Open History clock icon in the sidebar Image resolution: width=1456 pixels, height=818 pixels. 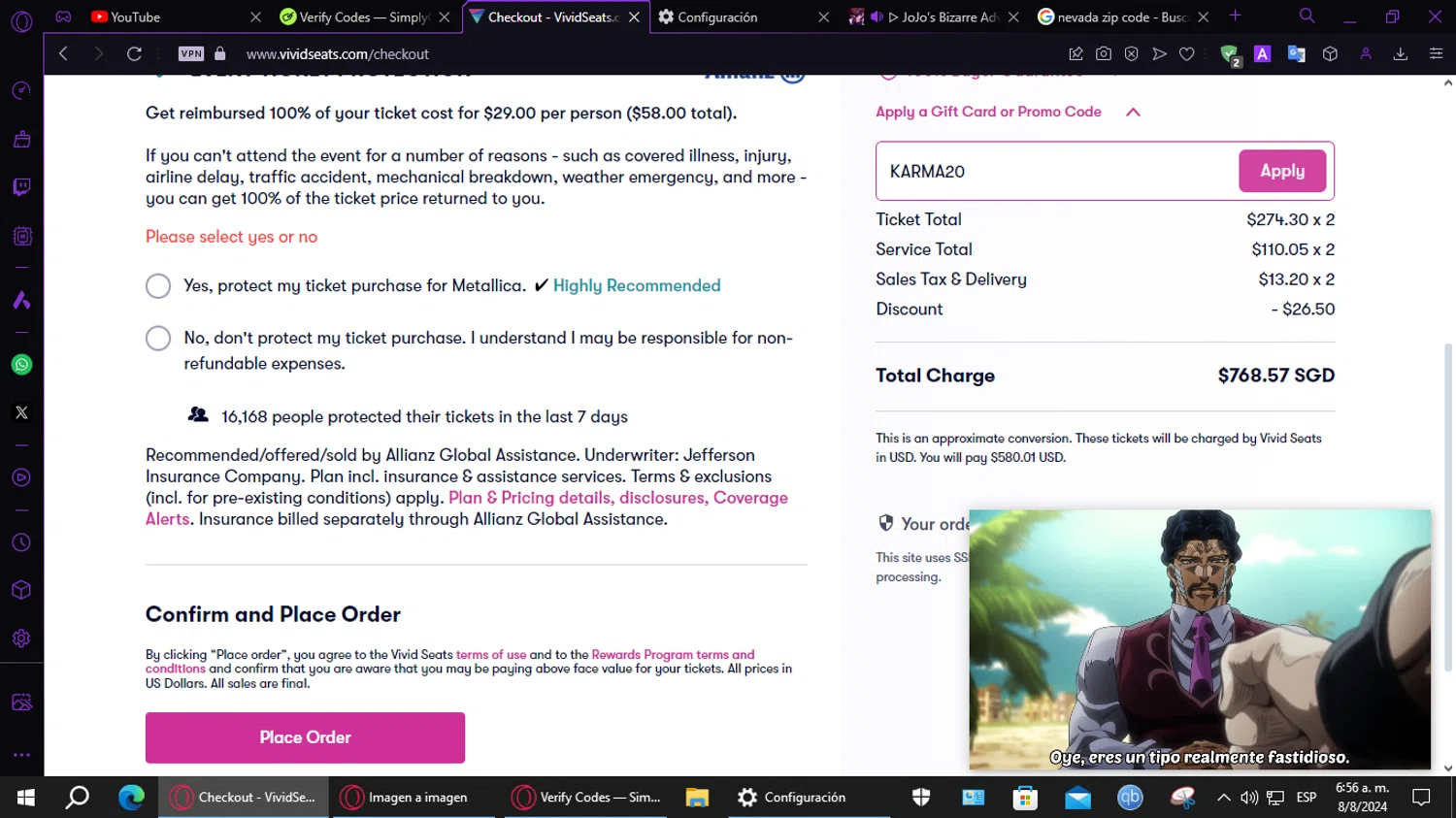(x=21, y=542)
